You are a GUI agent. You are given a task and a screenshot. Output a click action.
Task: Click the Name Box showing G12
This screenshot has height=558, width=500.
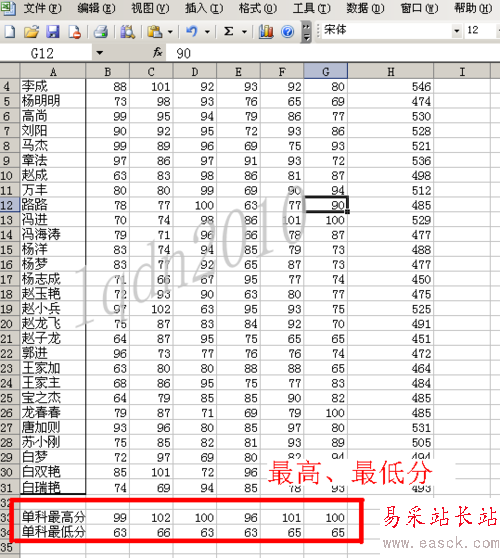(46, 53)
